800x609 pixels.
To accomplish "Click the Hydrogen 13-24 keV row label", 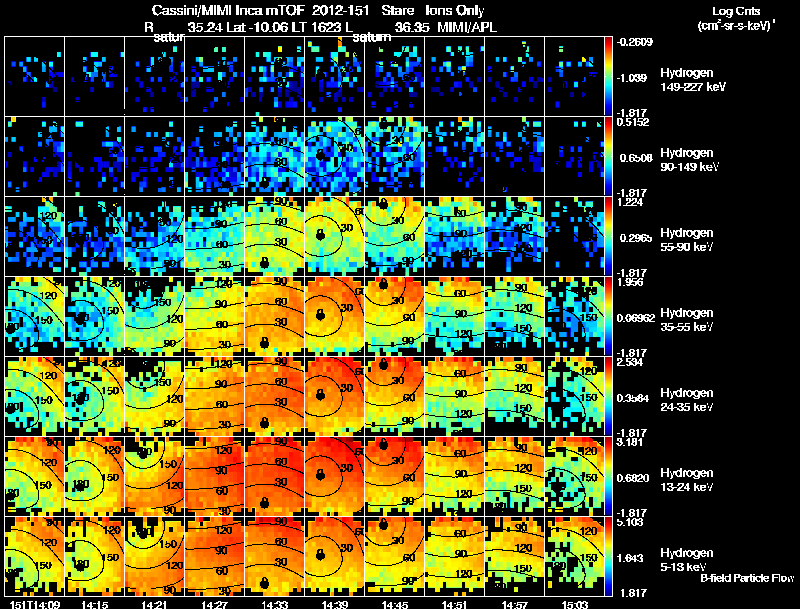I will tap(687, 480).
